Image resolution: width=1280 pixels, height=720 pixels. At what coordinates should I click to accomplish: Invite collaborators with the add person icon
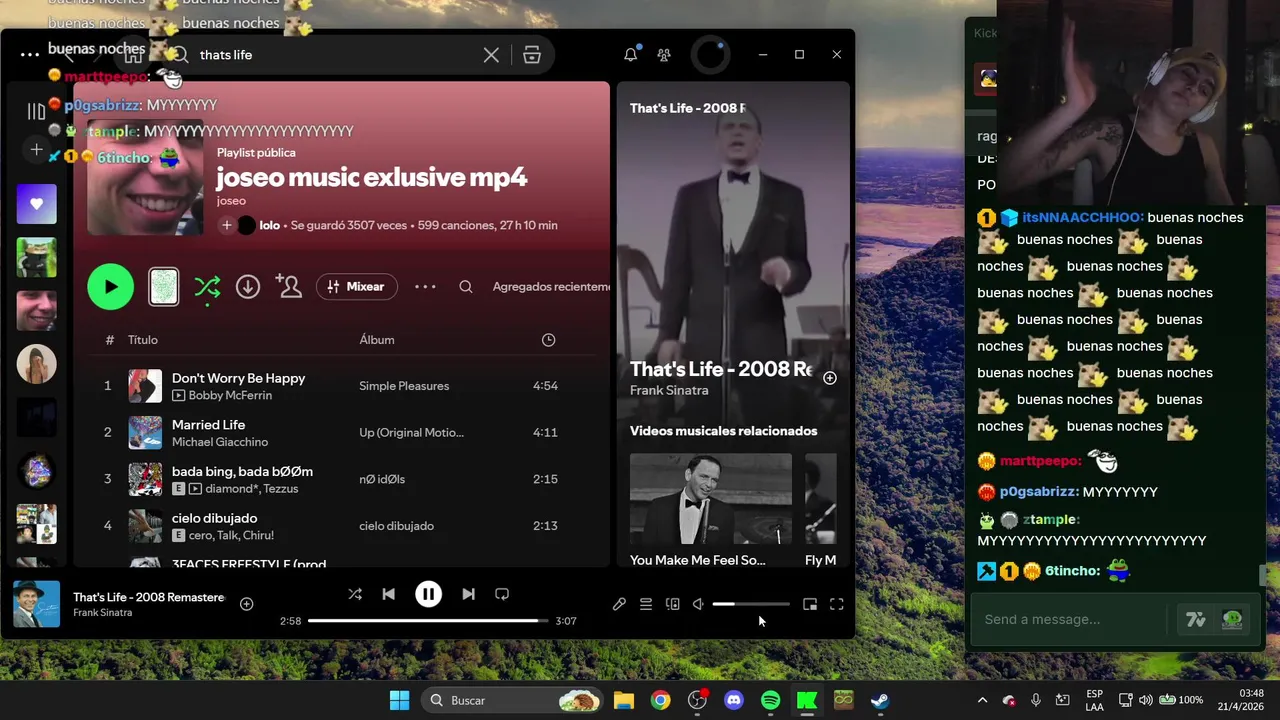pos(289,287)
